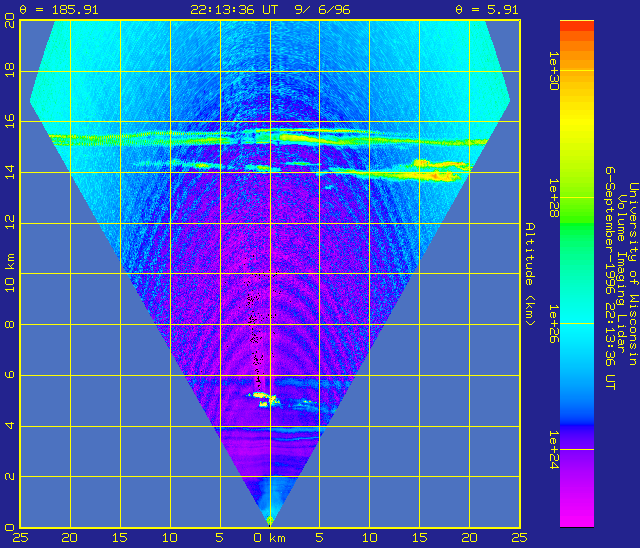
Task: Click the 10 km altitude axis label
Action: pos(10,273)
